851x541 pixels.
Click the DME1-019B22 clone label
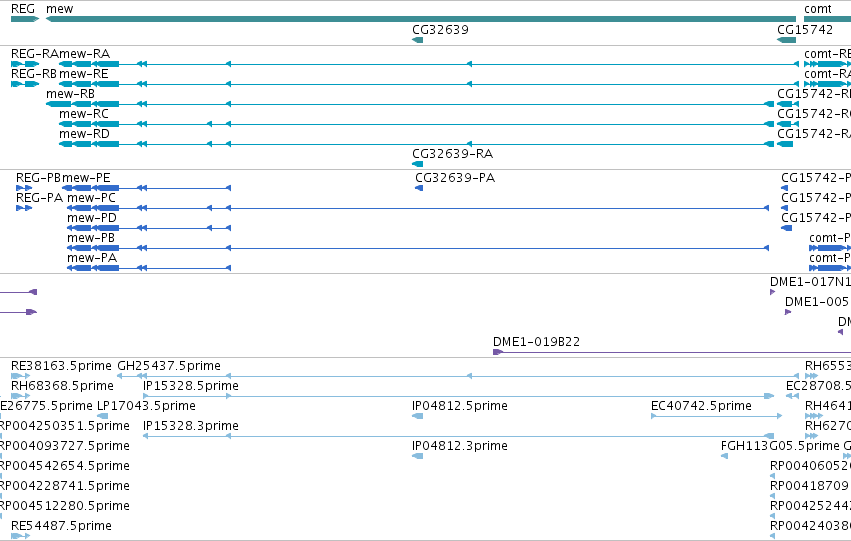click(x=536, y=342)
